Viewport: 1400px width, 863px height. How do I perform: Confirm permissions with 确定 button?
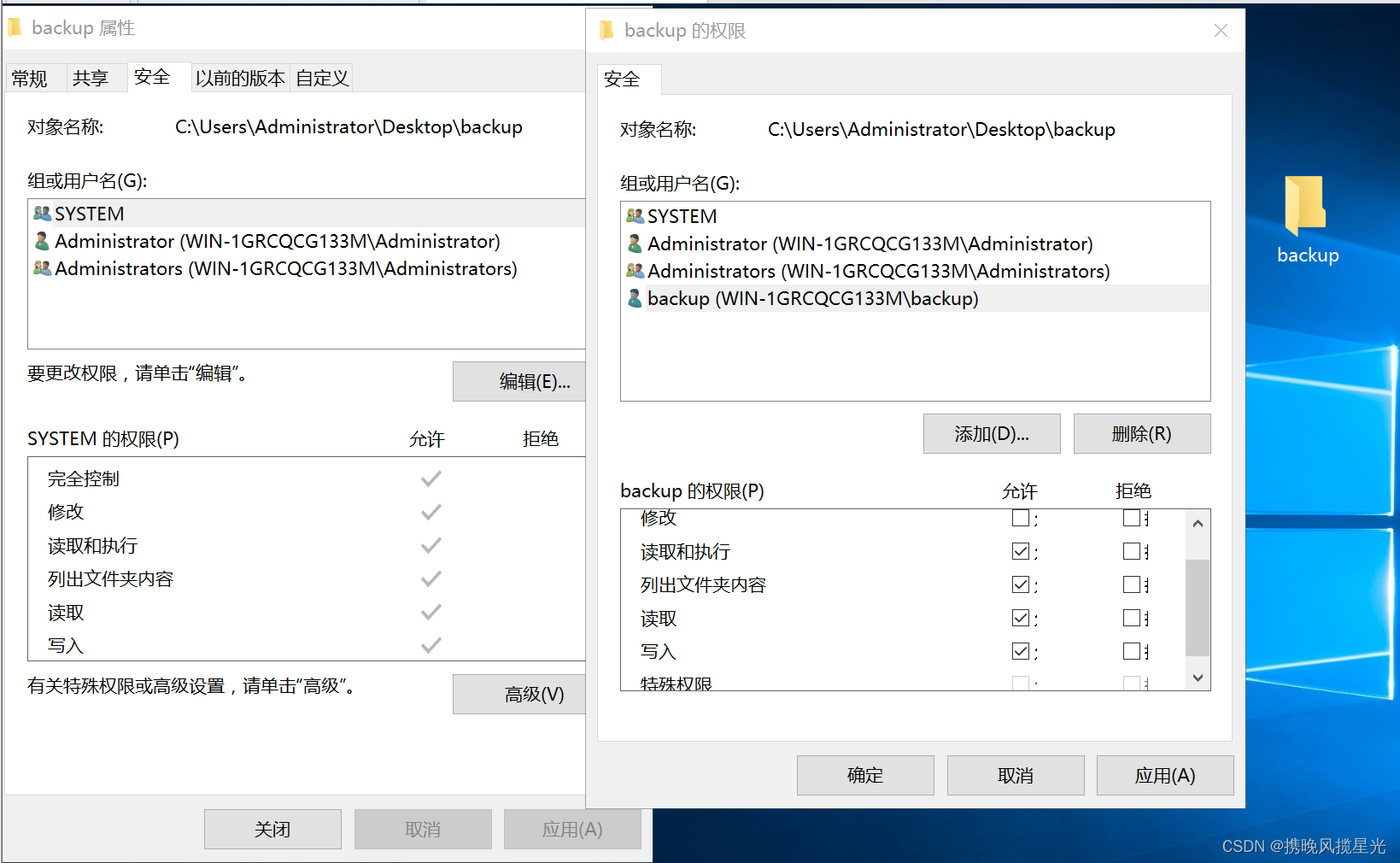[x=865, y=775]
